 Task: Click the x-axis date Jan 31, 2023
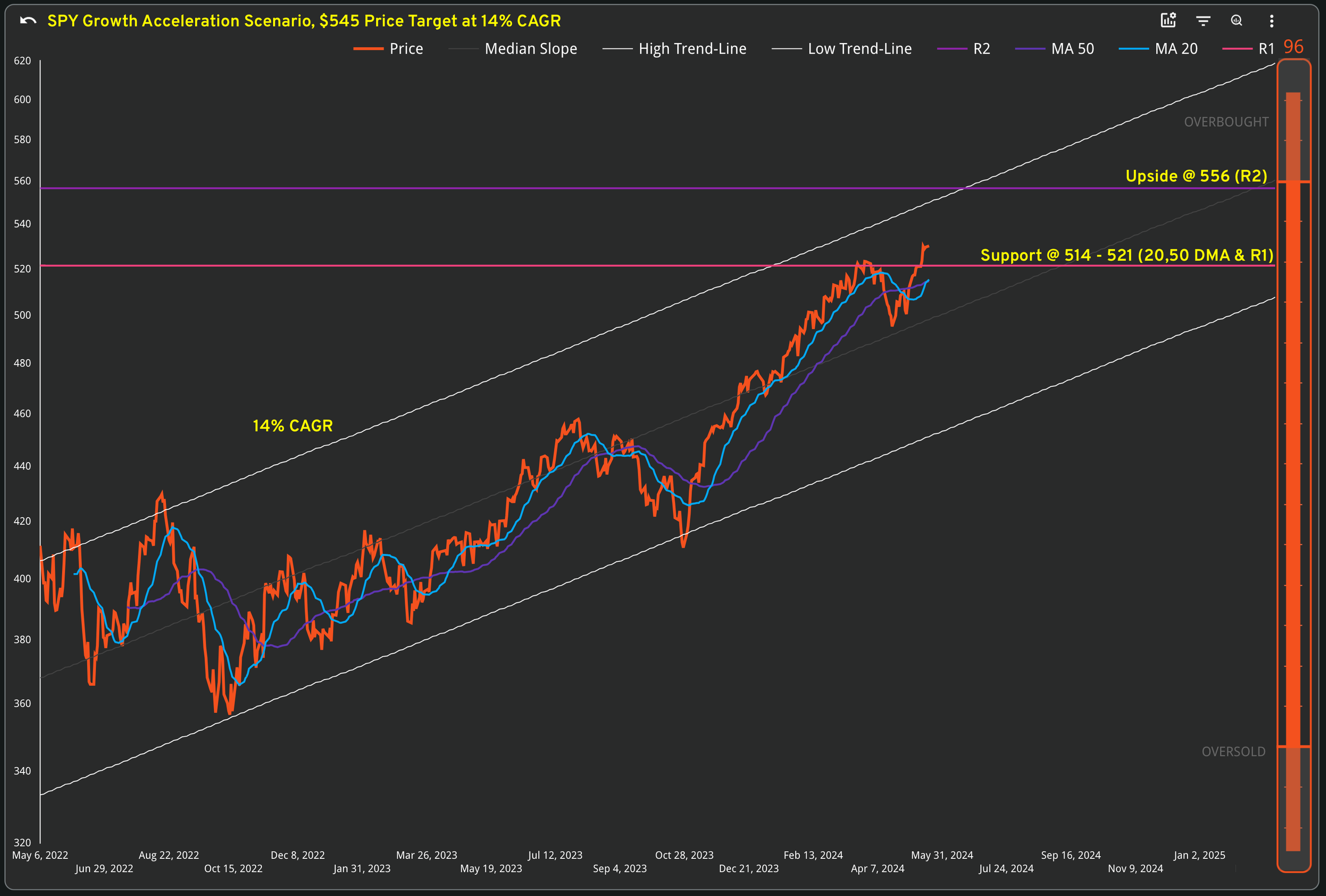pos(362,868)
